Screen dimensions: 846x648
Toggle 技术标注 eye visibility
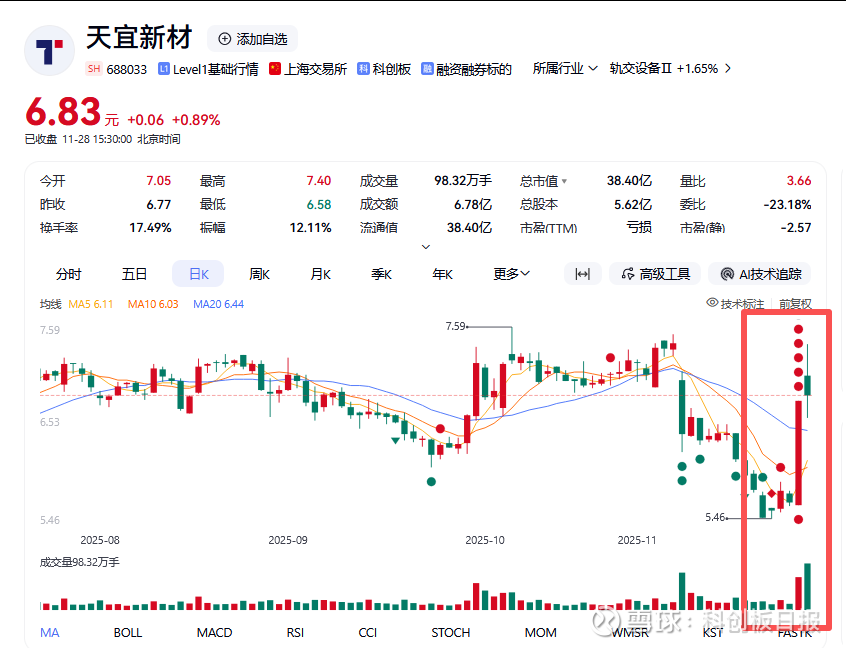pos(712,303)
